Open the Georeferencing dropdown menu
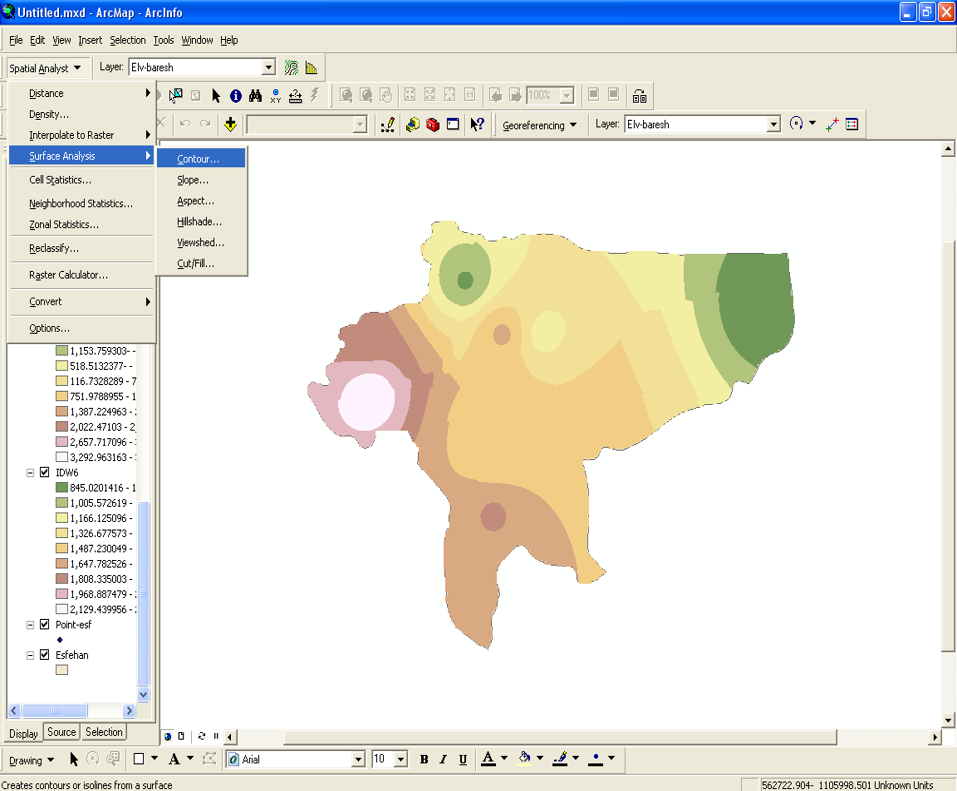957x791 pixels. (540, 125)
